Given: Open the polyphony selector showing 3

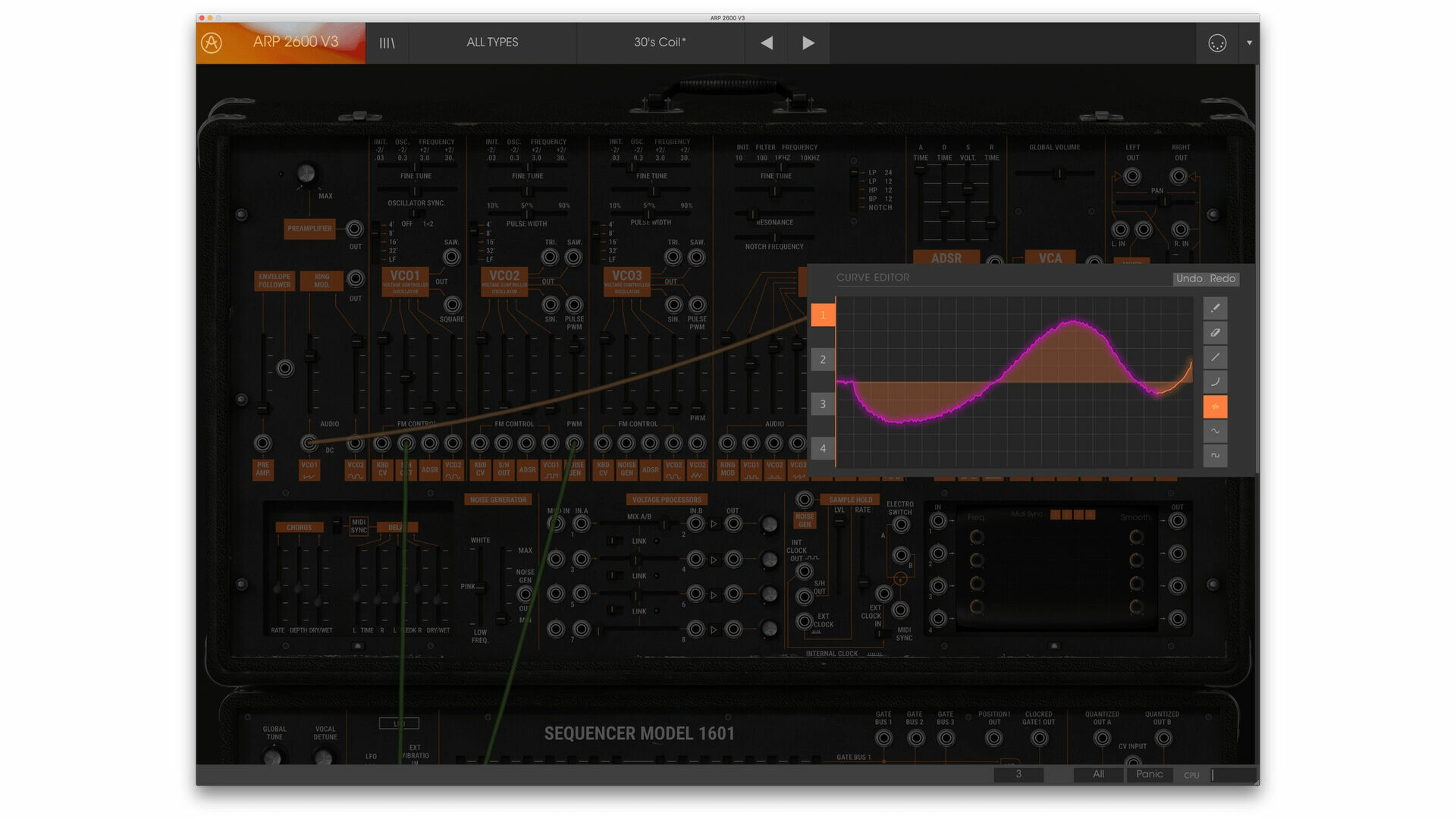Looking at the screenshot, I should click(1018, 774).
